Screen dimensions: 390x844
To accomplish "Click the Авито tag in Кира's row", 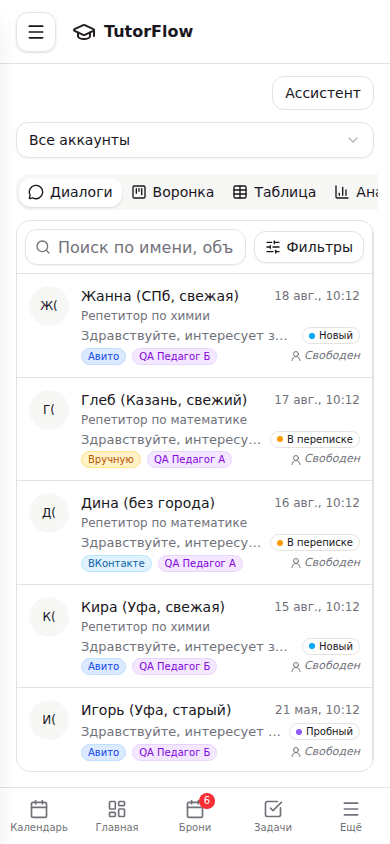I will tap(103, 667).
